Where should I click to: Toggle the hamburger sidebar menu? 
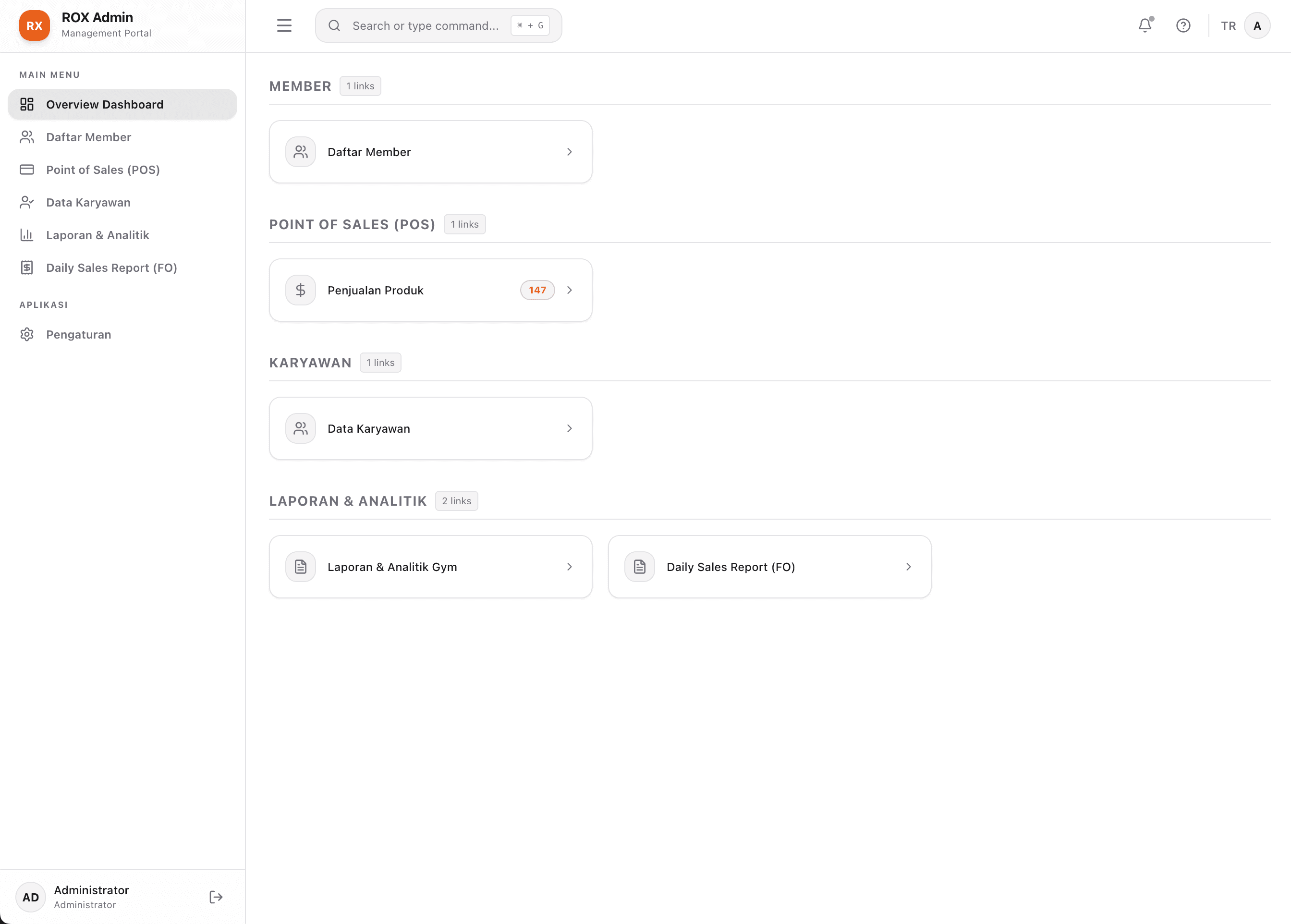[x=284, y=25]
